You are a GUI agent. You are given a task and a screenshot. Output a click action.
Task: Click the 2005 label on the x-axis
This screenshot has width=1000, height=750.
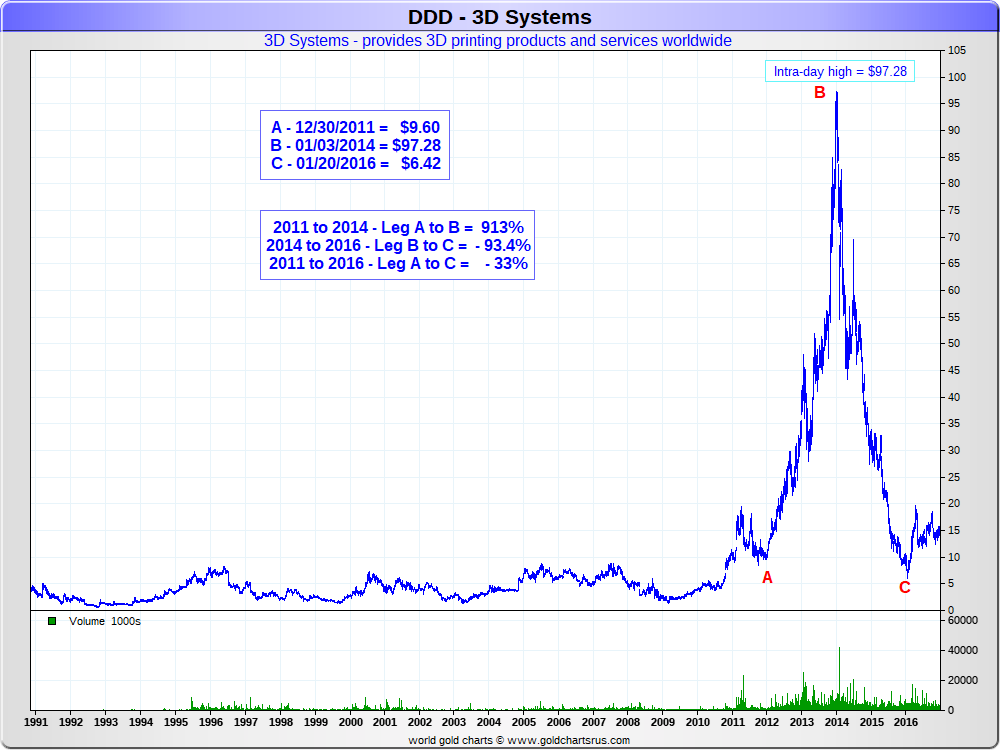pos(524,722)
